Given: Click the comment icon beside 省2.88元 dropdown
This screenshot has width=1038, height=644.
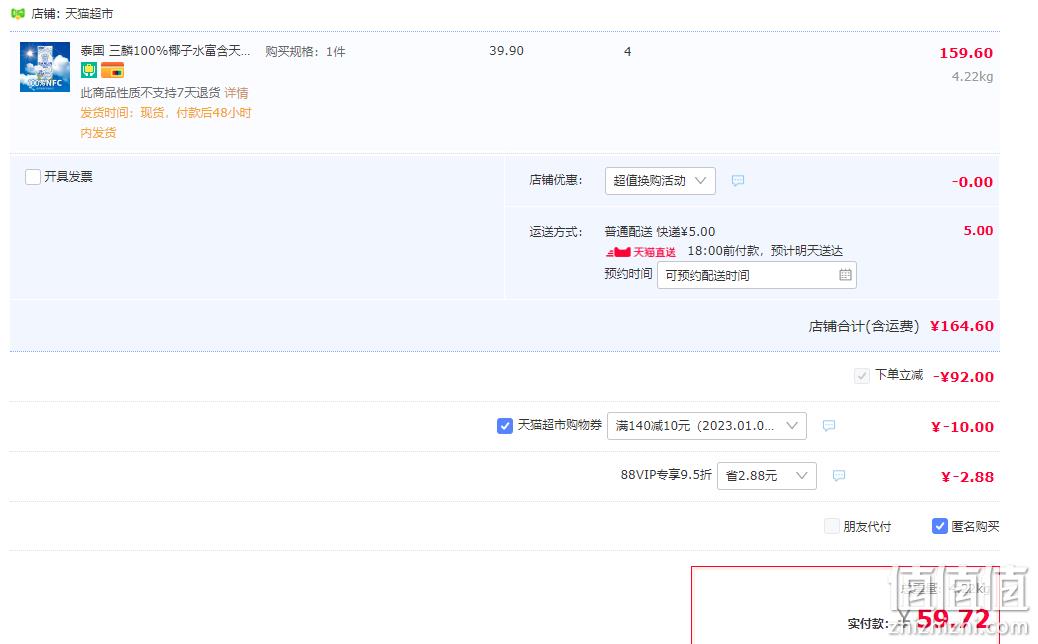Looking at the screenshot, I should (x=839, y=476).
